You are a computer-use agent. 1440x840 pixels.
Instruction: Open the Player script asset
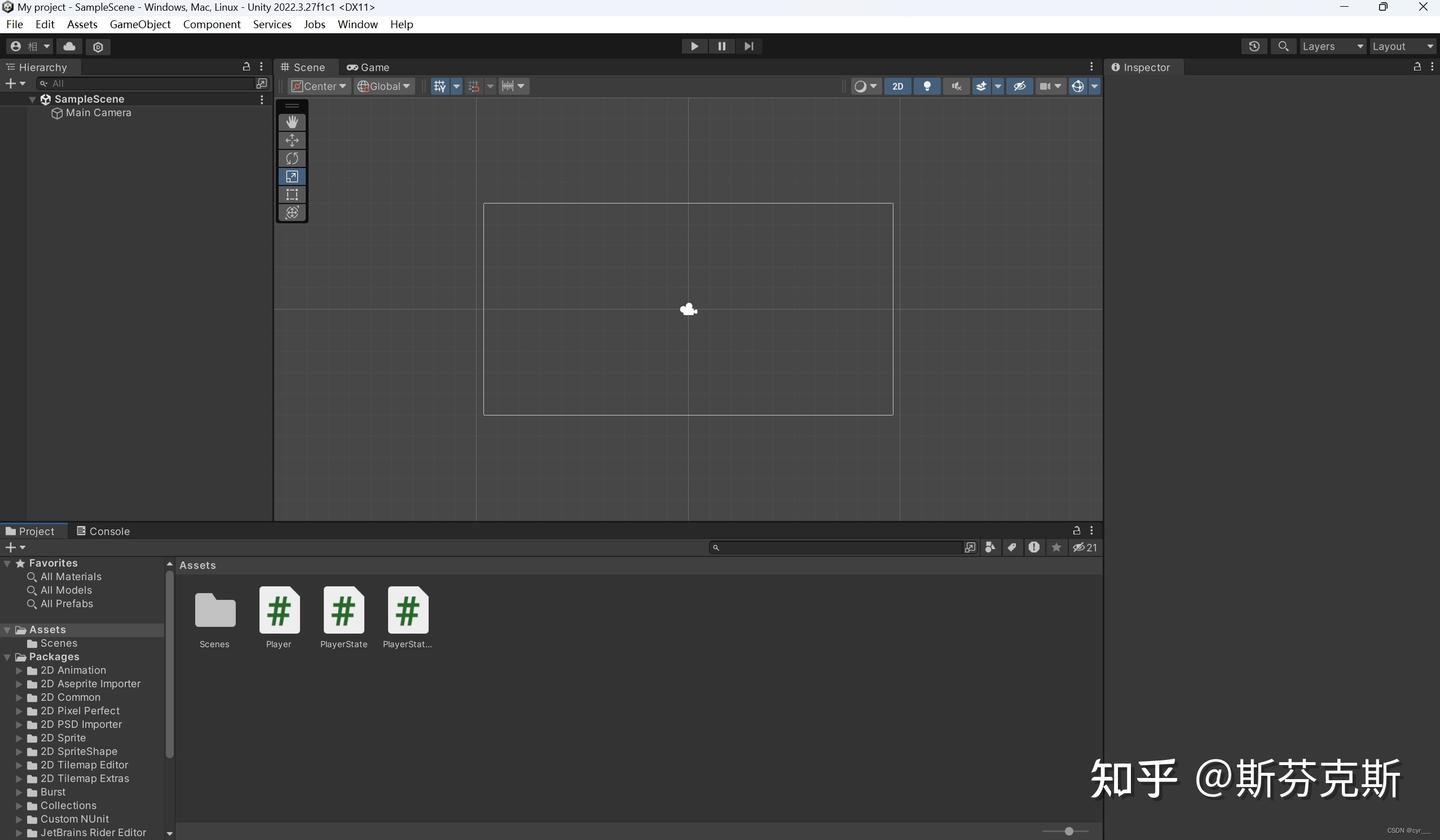point(278,610)
